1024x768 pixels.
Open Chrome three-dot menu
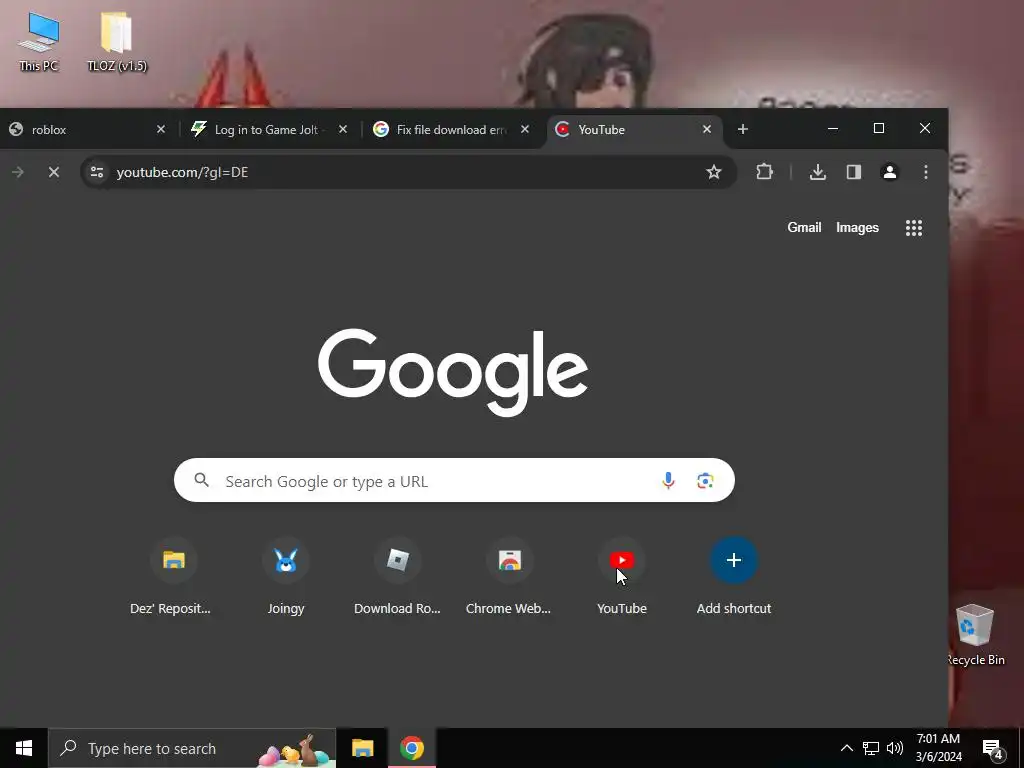coord(925,172)
